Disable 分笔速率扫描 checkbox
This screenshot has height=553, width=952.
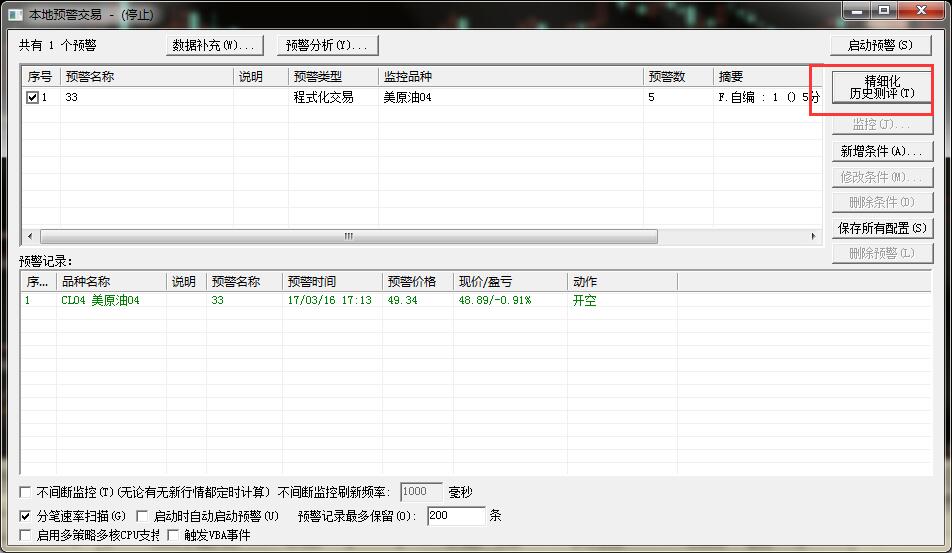pos(26,516)
